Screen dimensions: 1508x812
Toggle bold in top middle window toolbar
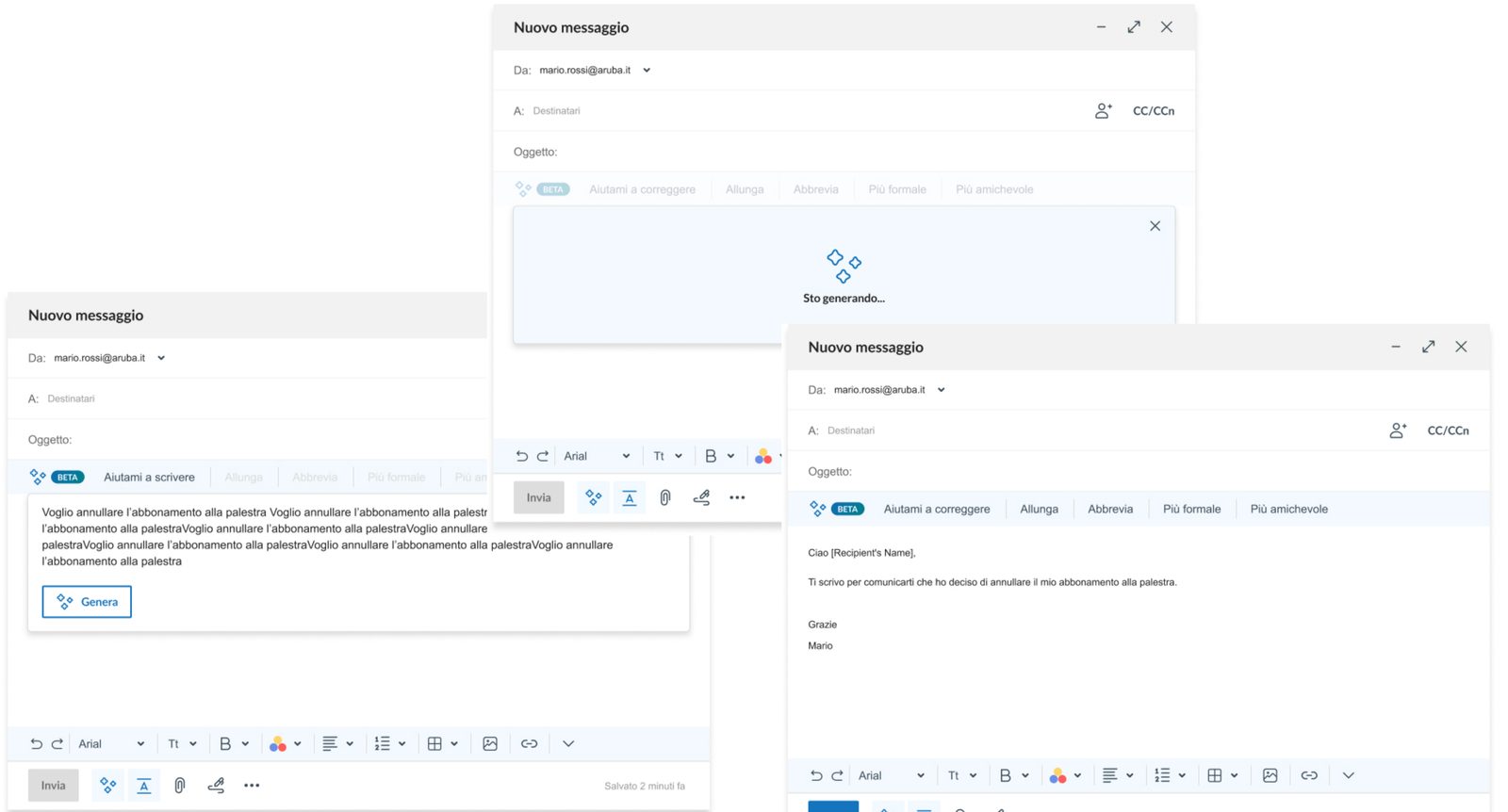tap(711, 456)
